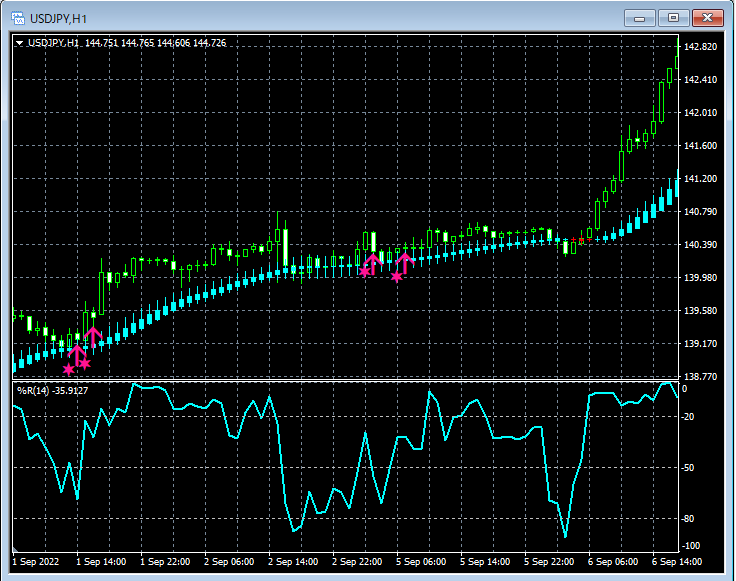Click the 6 Sep 14:00 time label

677,562
